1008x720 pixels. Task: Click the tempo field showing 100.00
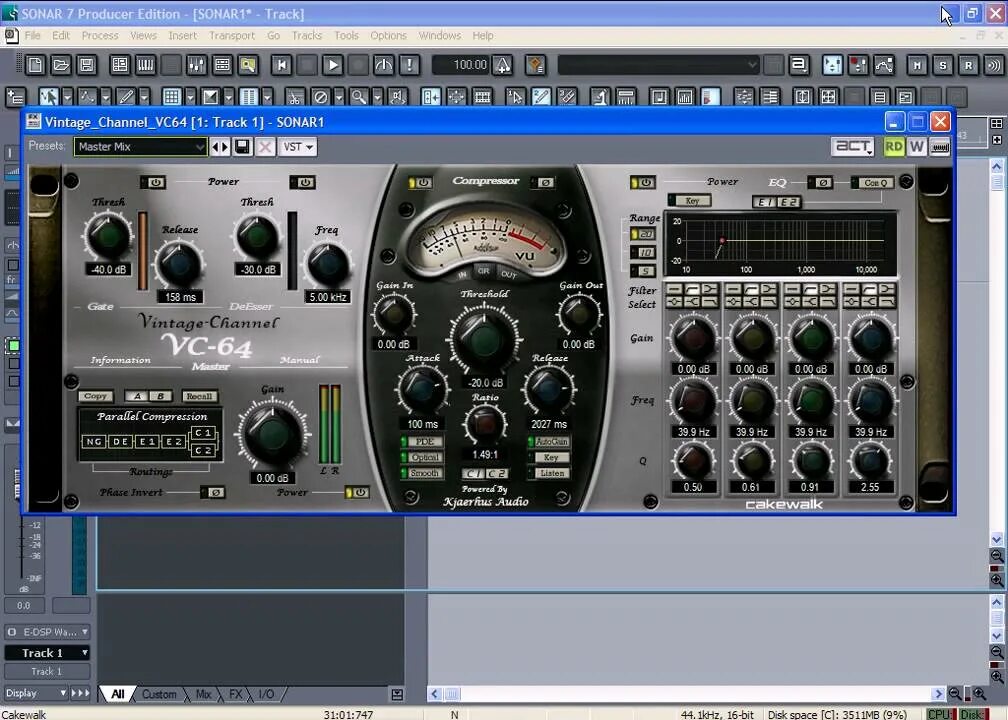pyautogui.click(x=462, y=64)
